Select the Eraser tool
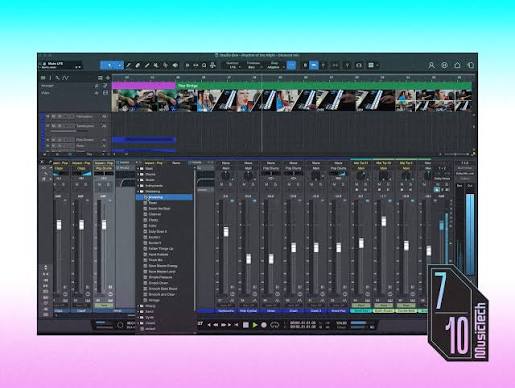The width and height of the screenshot is (515, 388). pyautogui.click(x=138, y=65)
